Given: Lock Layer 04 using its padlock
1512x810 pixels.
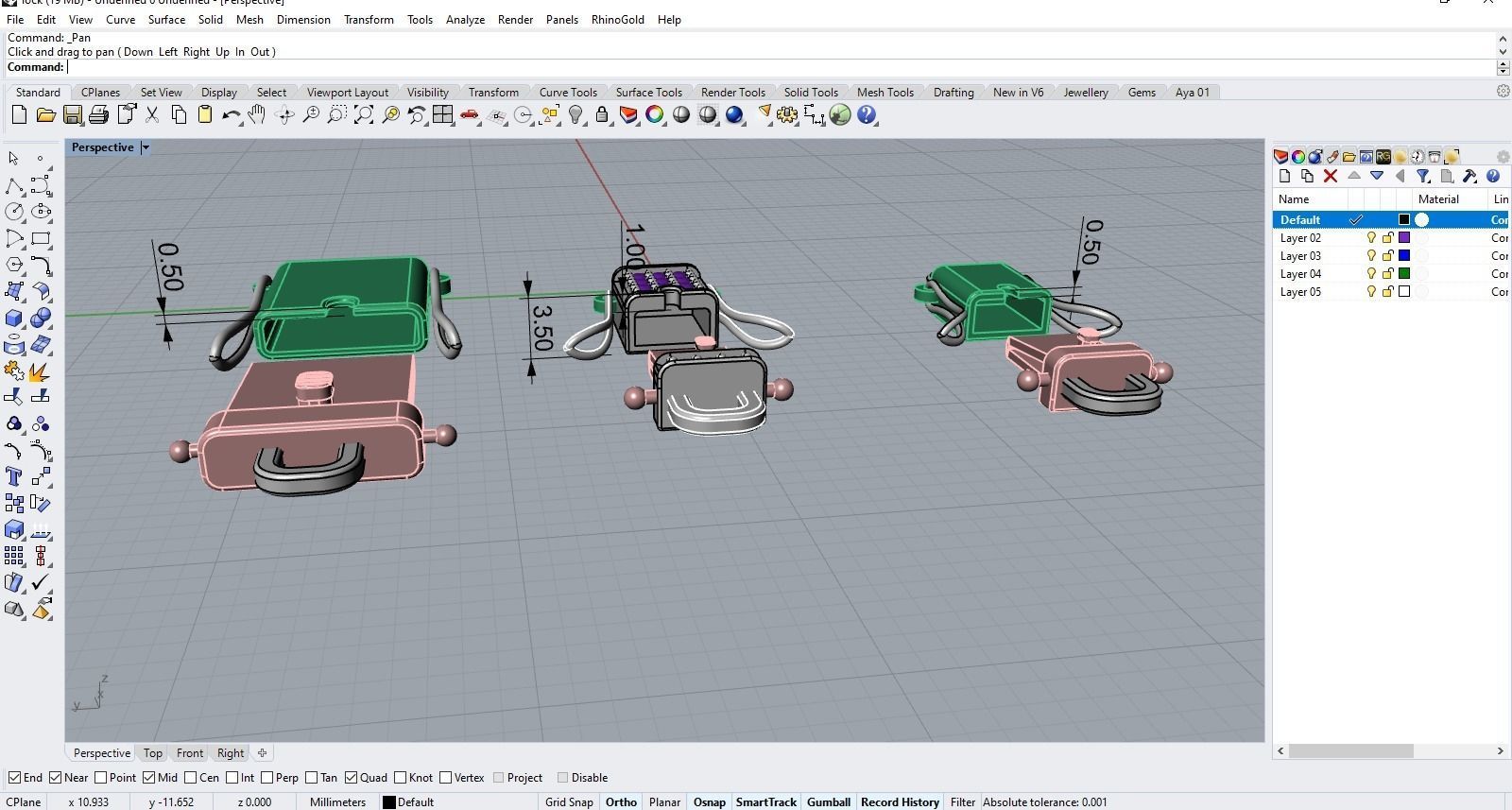Looking at the screenshot, I should 1388,274.
